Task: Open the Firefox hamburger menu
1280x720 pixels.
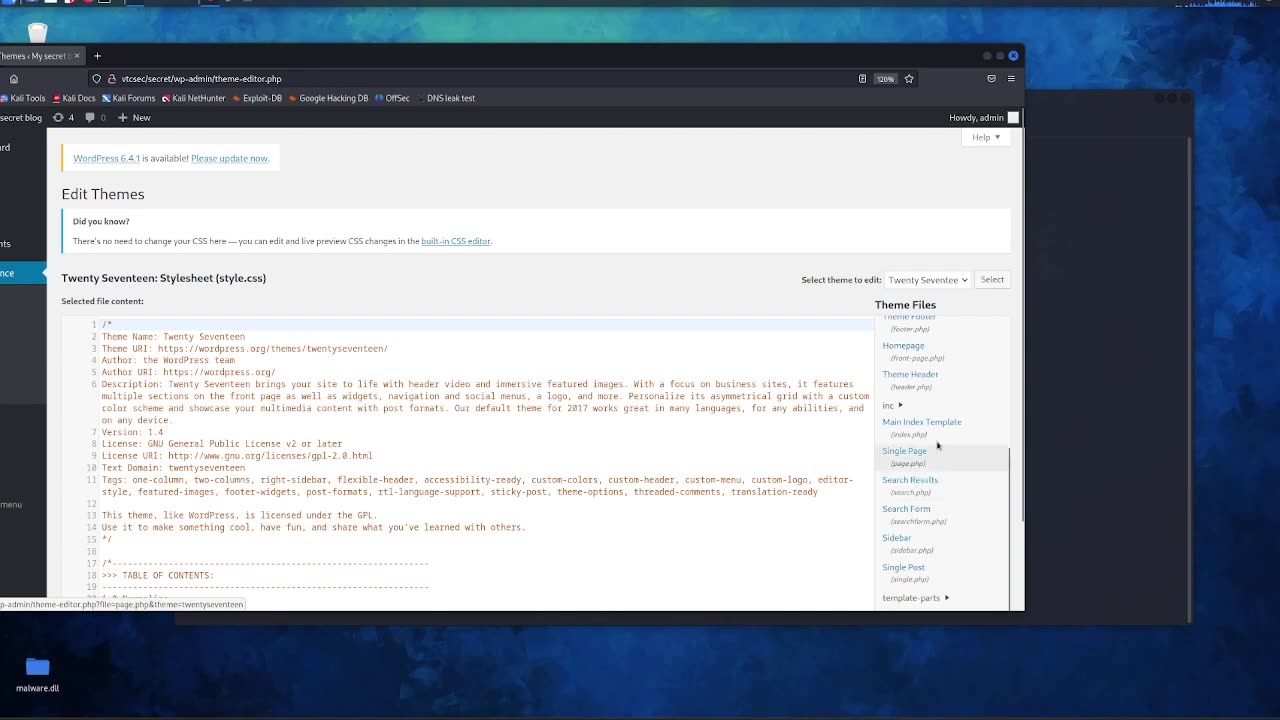Action: tap(1011, 79)
